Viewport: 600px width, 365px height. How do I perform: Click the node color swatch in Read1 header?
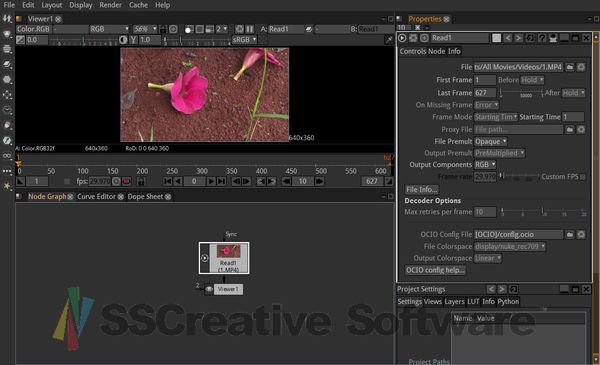496,38
